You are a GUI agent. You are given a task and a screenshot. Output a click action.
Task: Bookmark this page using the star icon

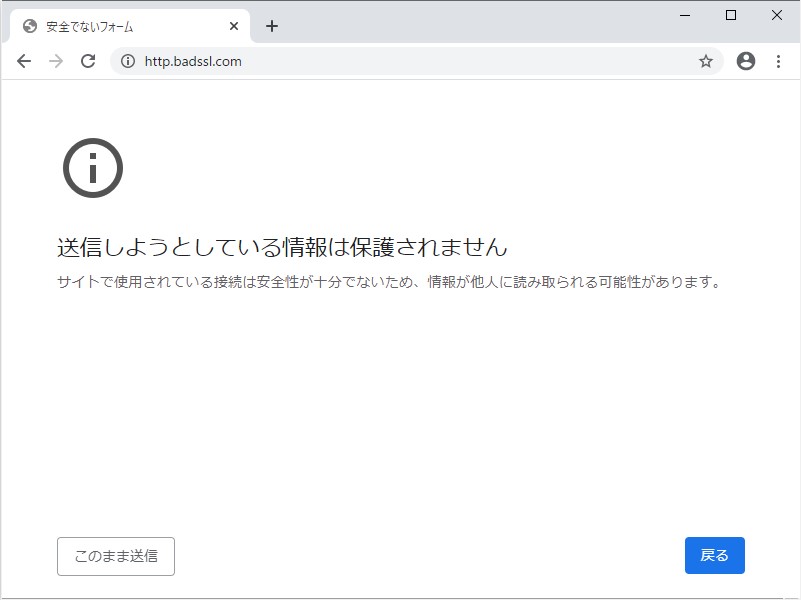pos(707,61)
